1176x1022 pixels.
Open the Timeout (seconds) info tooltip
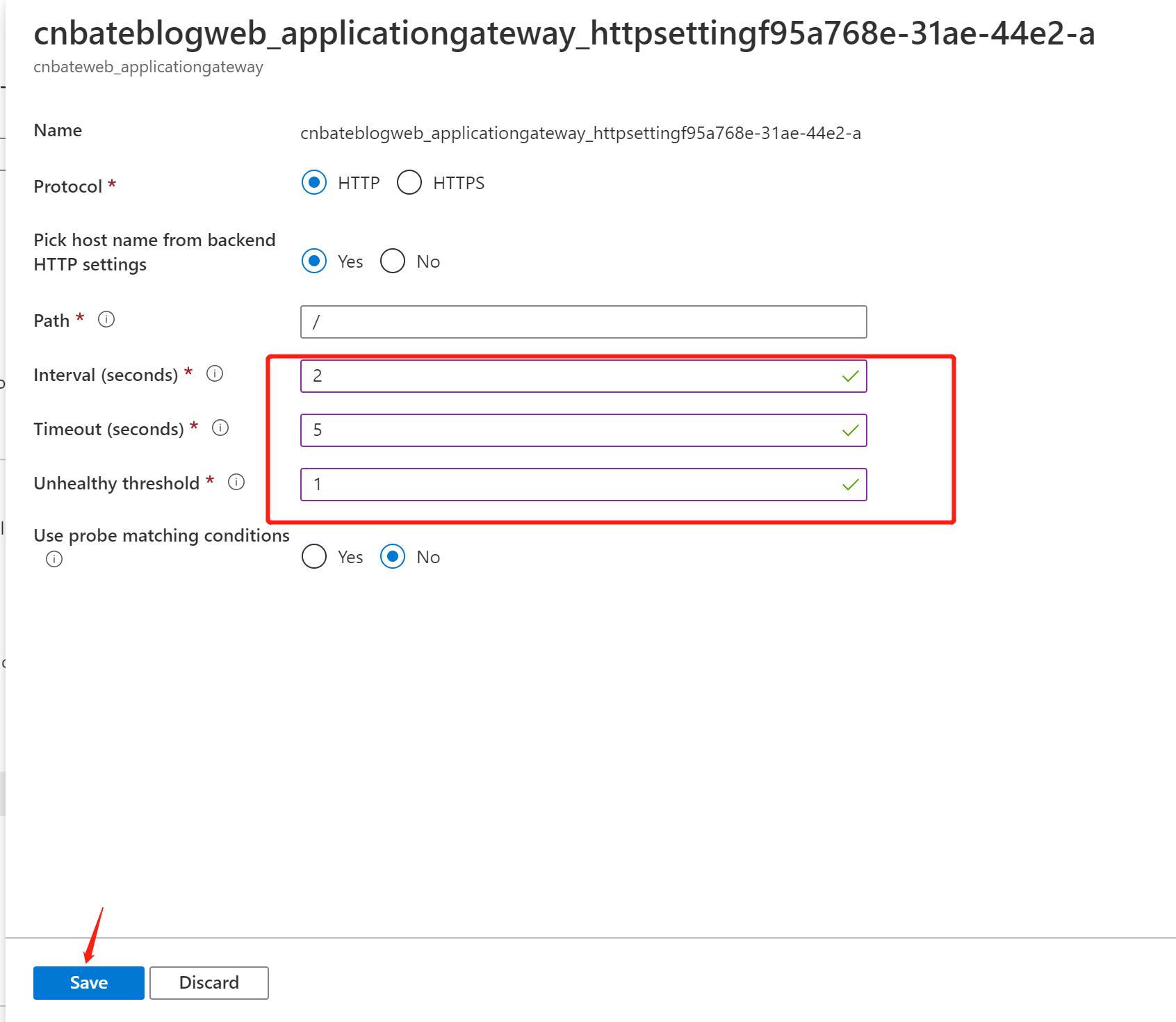coord(220,429)
